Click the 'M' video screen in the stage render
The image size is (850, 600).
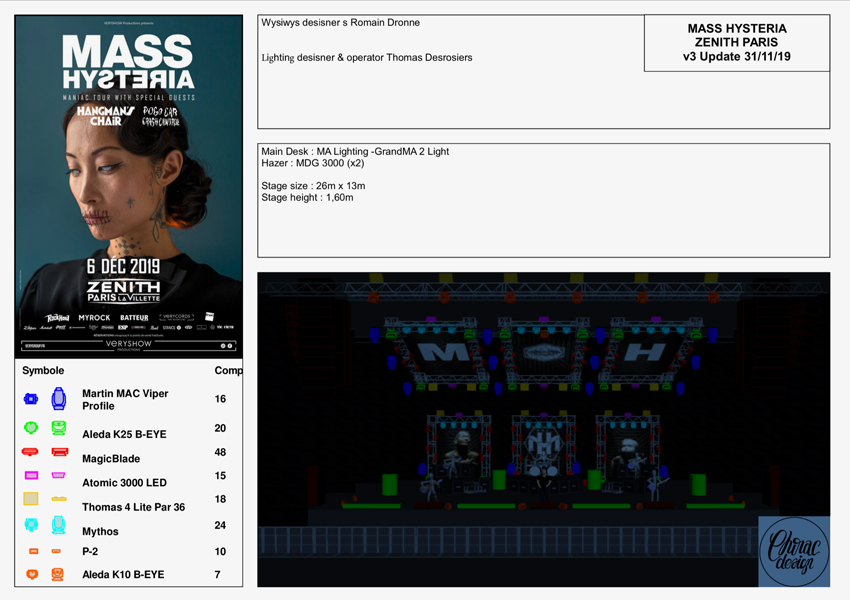[445, 353]
